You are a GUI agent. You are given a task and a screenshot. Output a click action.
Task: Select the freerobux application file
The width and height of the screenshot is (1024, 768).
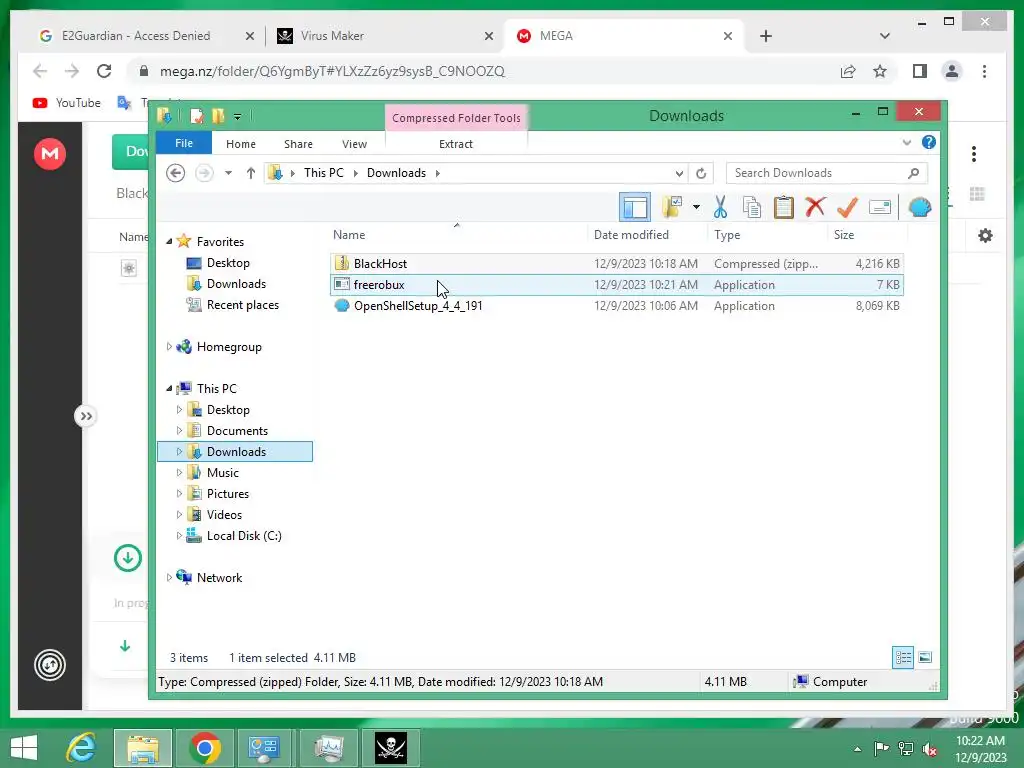617,285
